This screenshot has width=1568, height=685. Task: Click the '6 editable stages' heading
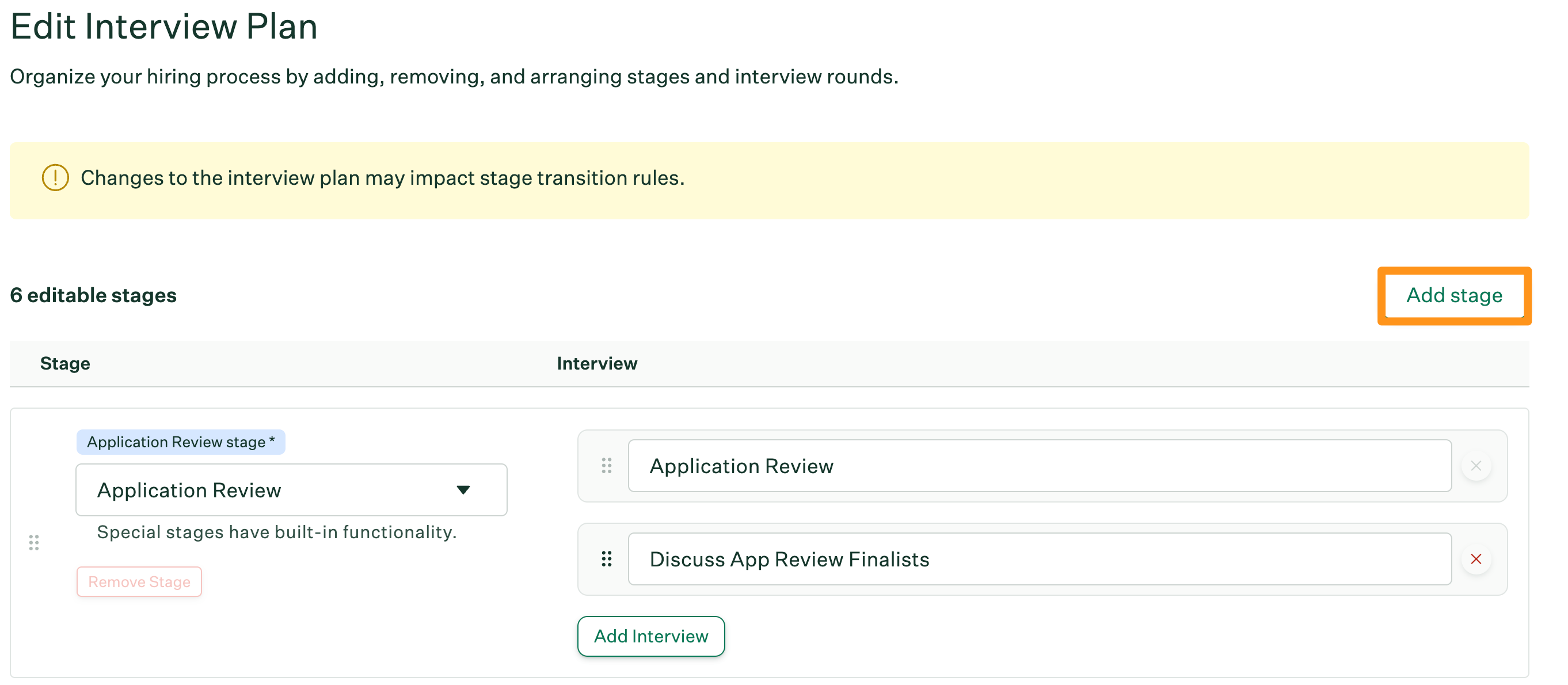(93, 295)
